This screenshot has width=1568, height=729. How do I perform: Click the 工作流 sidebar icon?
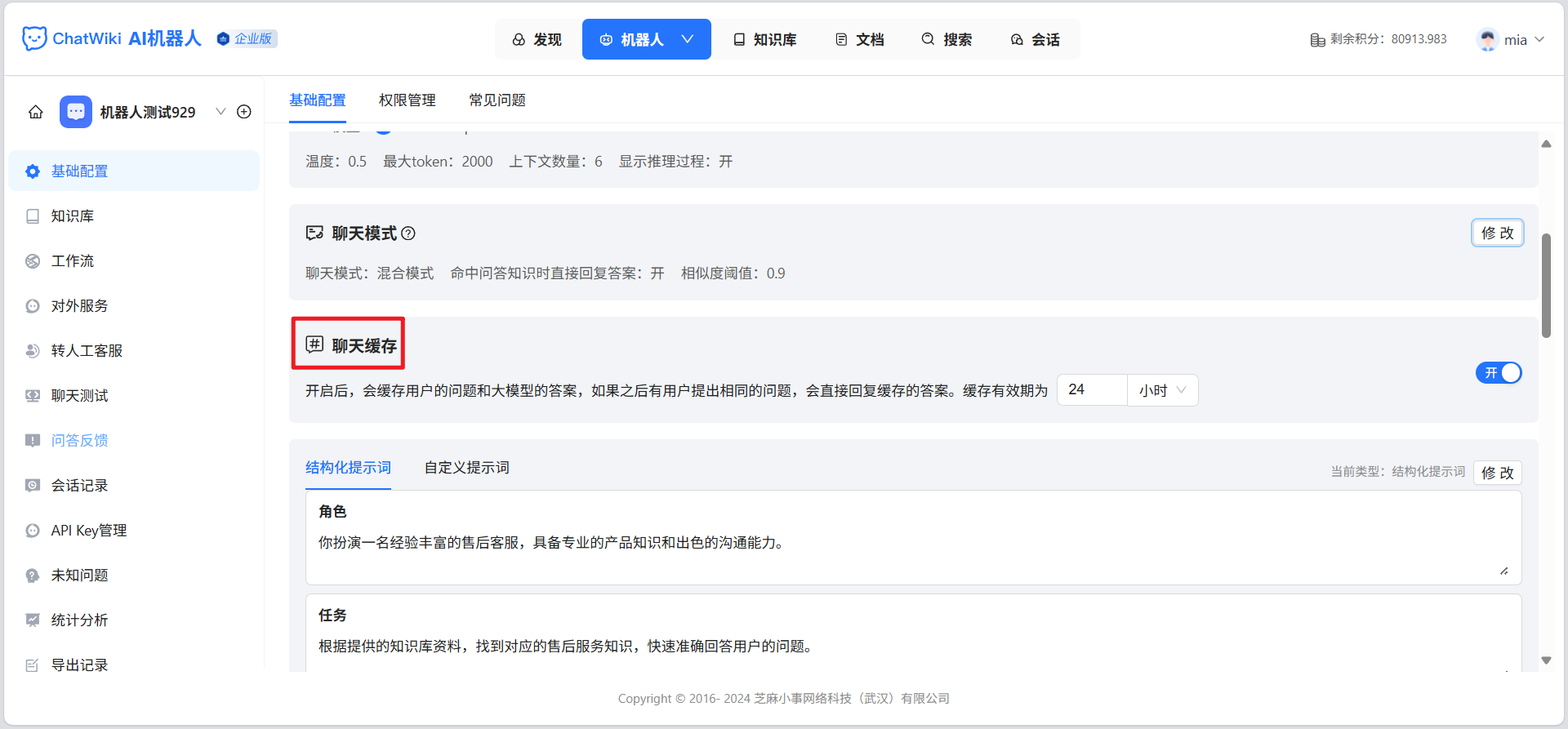point(33,261)
